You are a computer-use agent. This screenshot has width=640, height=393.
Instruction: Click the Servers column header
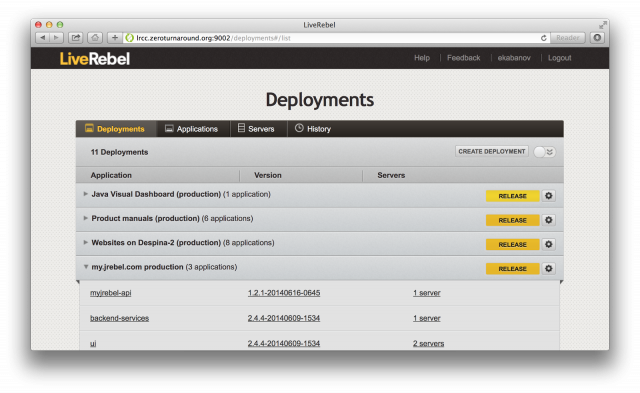point(391,175)
